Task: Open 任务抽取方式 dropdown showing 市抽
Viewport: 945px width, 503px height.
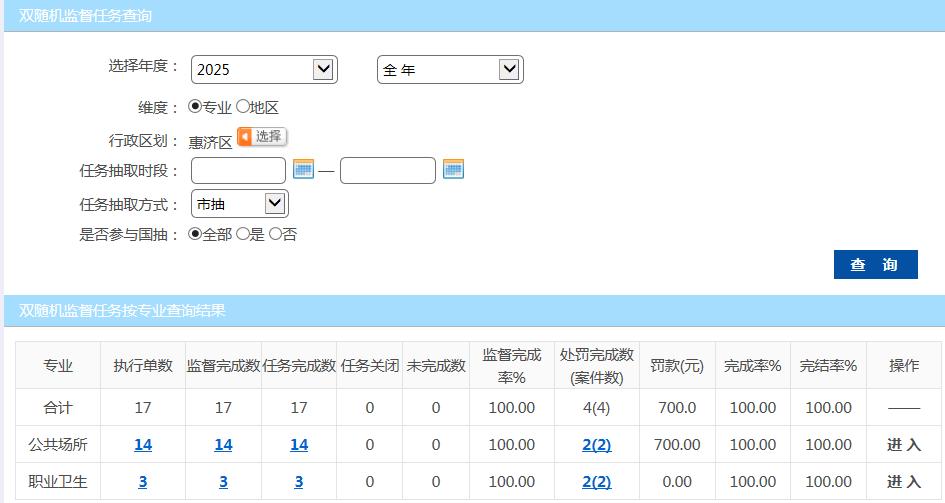Action: (x=239, y=204)
